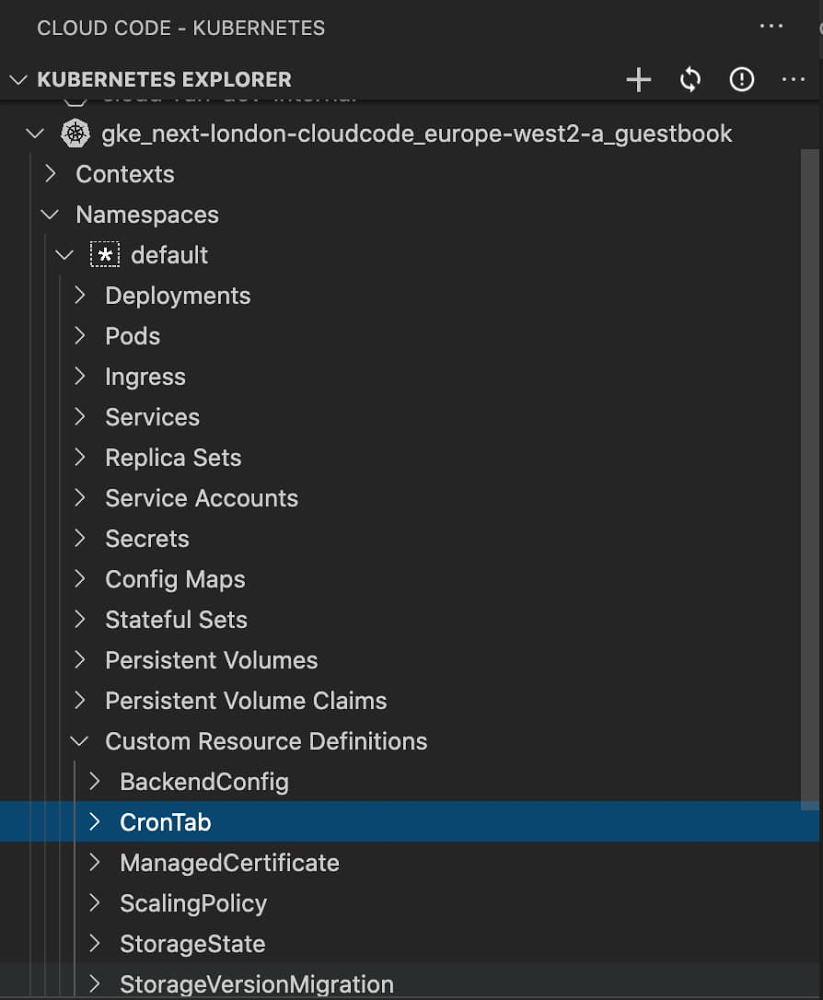Select the Ingress label
The image size is (823, 1000).
coord(145,377)
